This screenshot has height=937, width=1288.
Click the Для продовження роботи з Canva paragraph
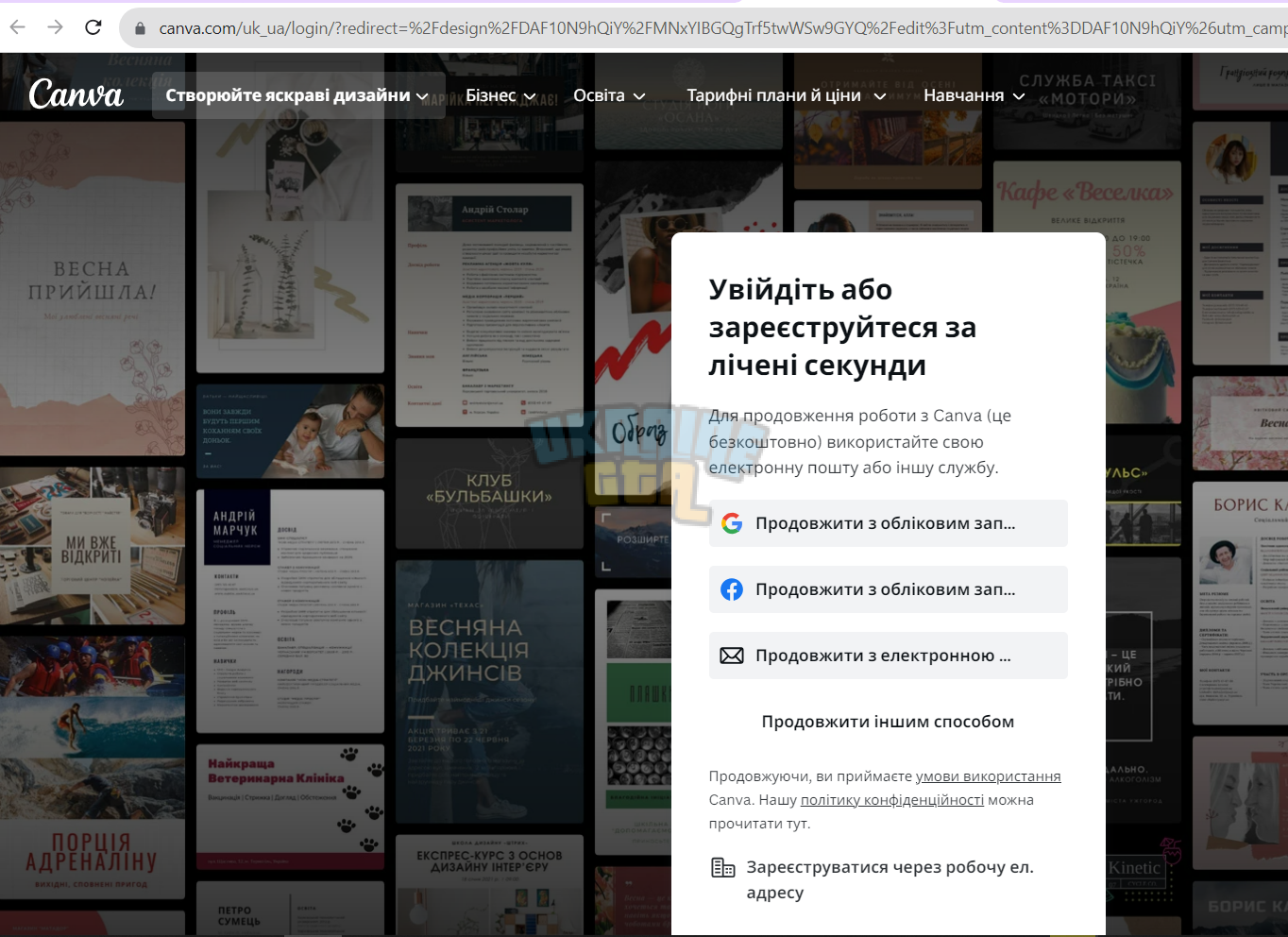[860, 441]
